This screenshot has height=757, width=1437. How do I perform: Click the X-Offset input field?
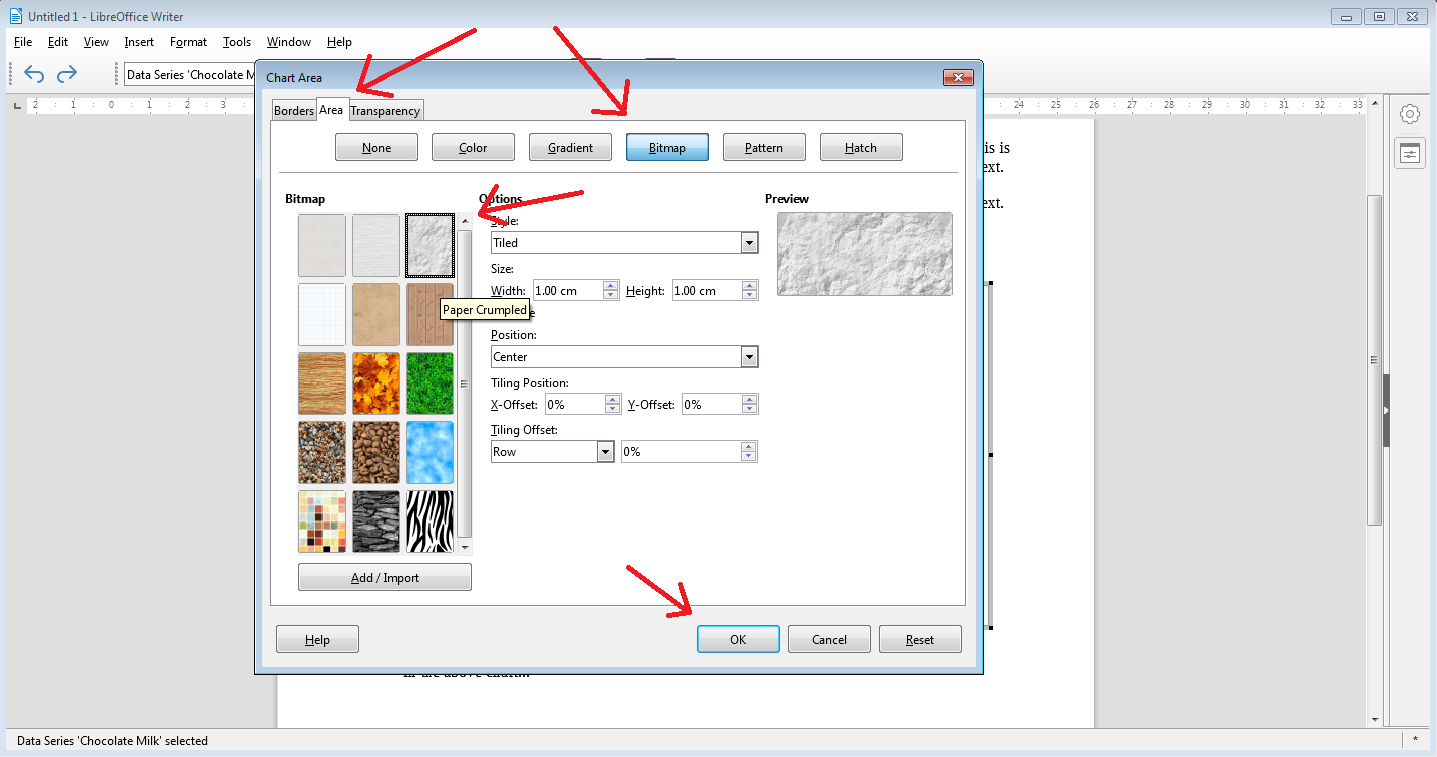pos(574,404)
